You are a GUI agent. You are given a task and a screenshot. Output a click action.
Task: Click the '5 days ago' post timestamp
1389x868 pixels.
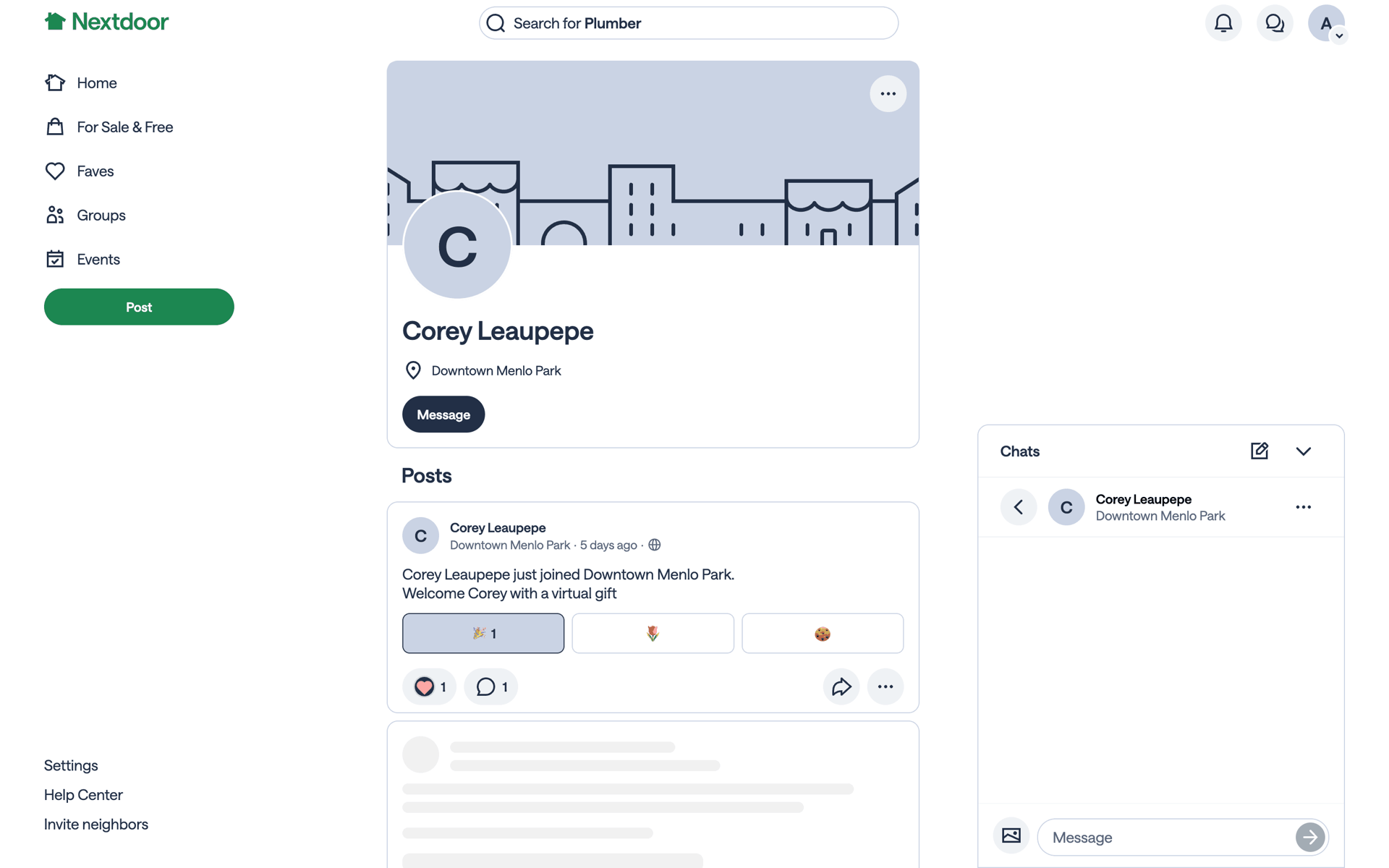[x=608, y=545]
